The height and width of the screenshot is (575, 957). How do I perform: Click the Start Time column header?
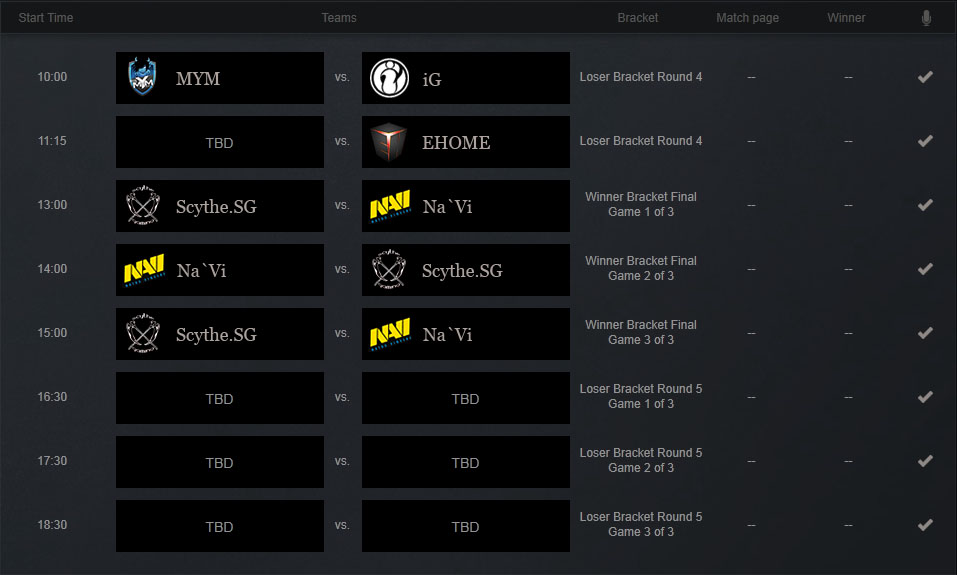click(46, 18)
